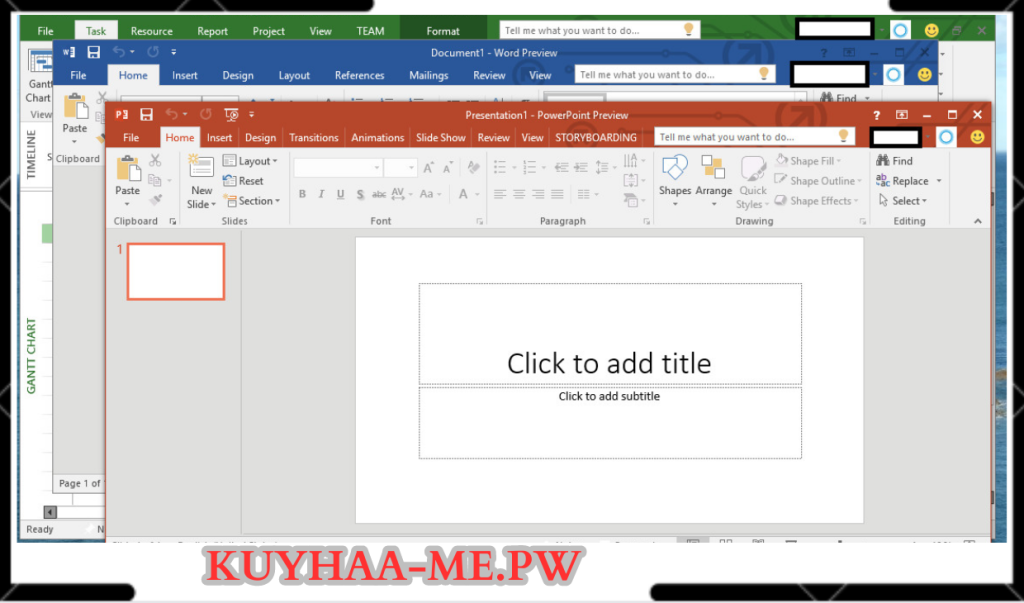Screen dimensions: 1024x603
Task: Click PowerPoint's Start From Beginning slideshow icon
Action: [x=231, y=115]
